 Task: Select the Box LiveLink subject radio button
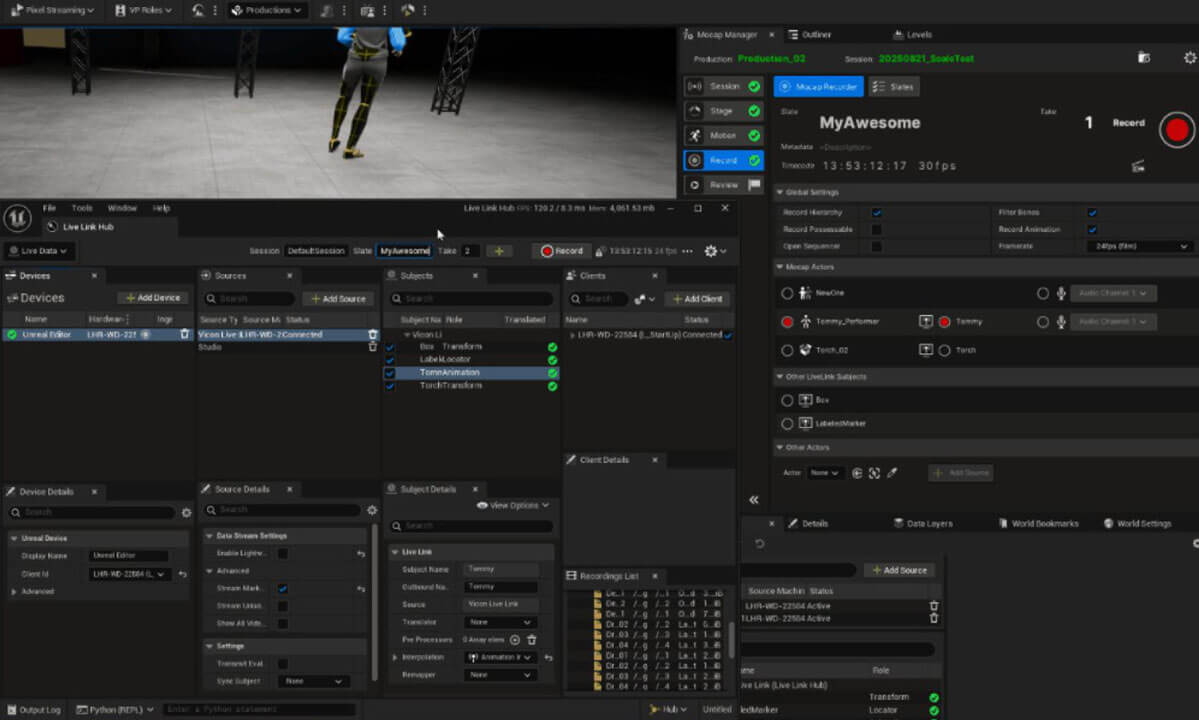tap(787, 400)
